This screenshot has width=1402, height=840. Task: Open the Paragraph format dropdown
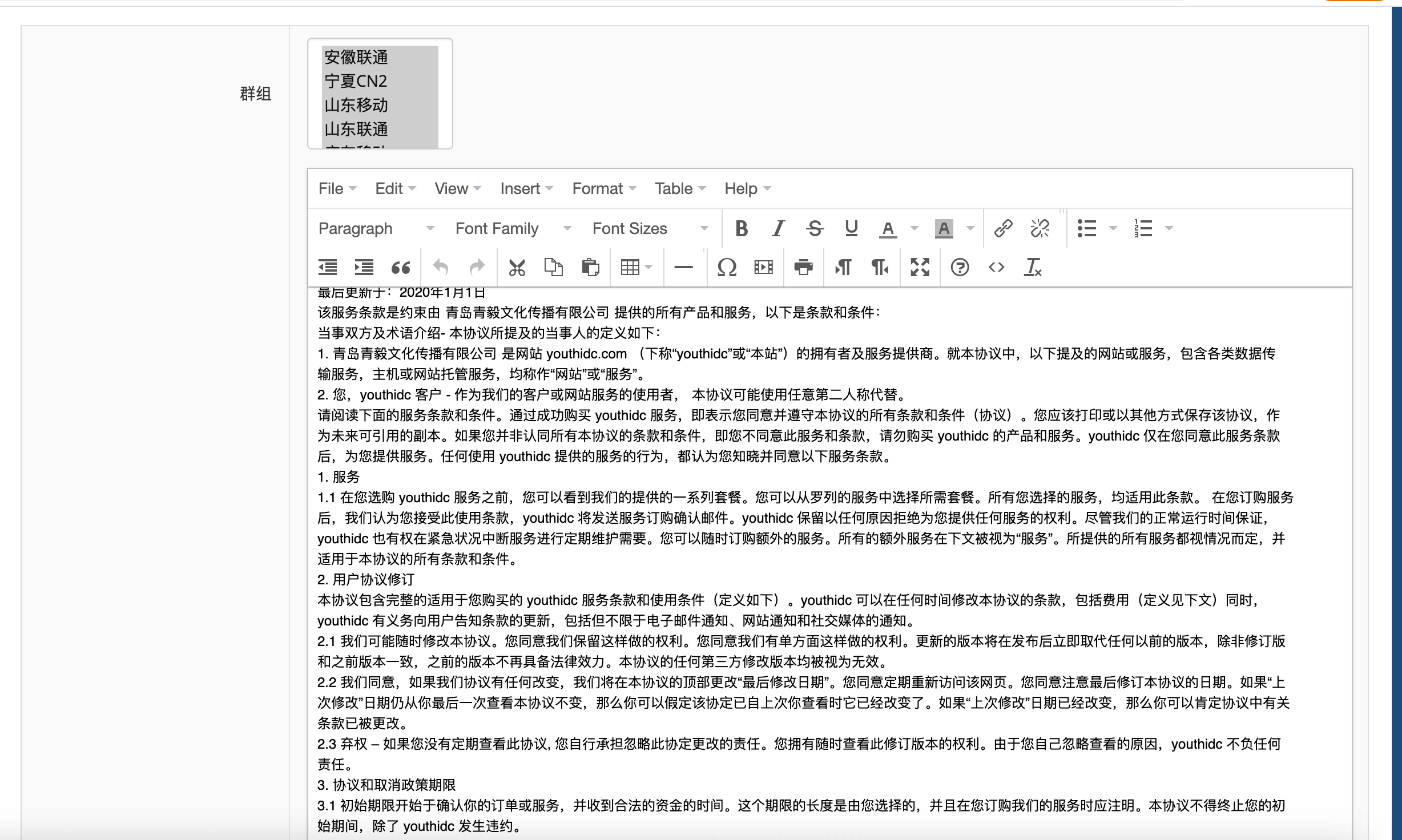coord(376,229)
